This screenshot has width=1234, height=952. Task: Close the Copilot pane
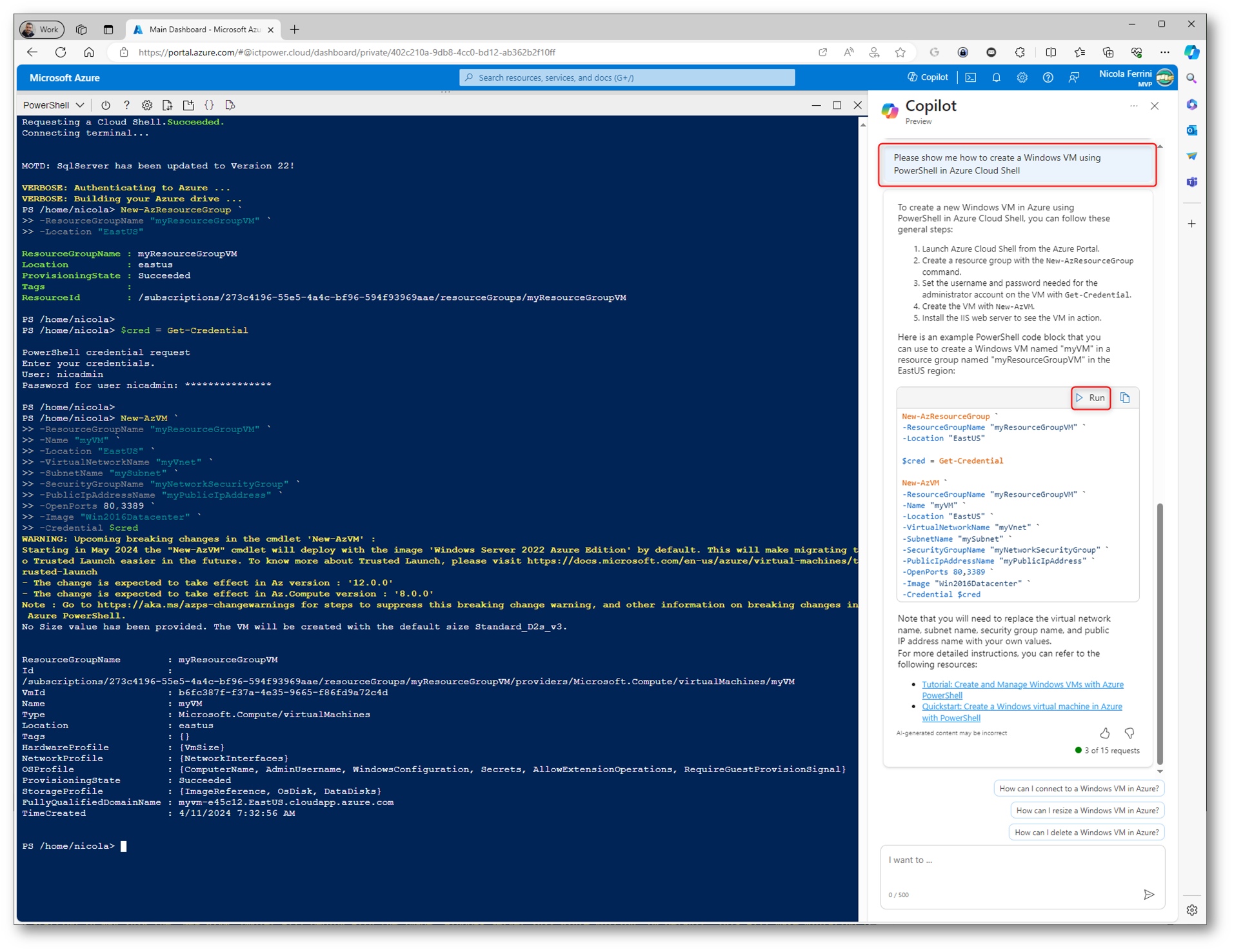pos(1155,106)
